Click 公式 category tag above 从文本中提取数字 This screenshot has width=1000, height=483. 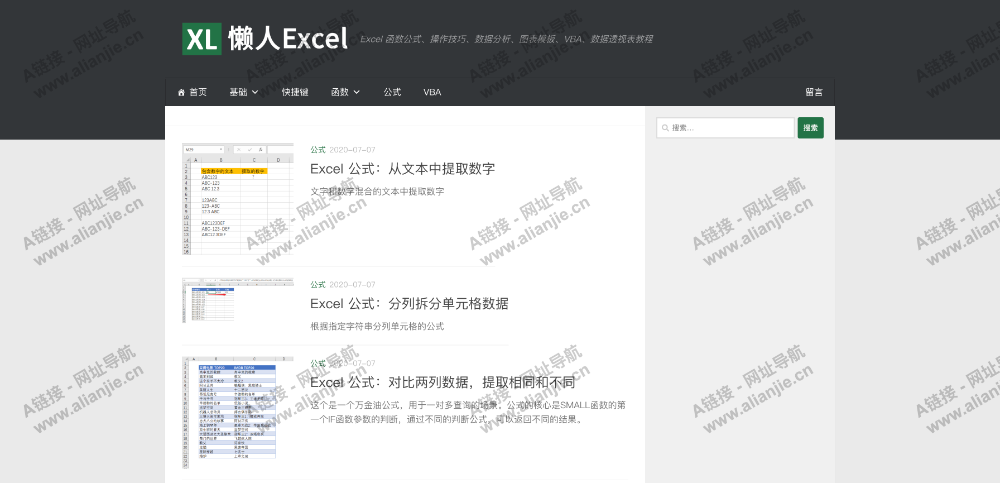coord(318,150)
